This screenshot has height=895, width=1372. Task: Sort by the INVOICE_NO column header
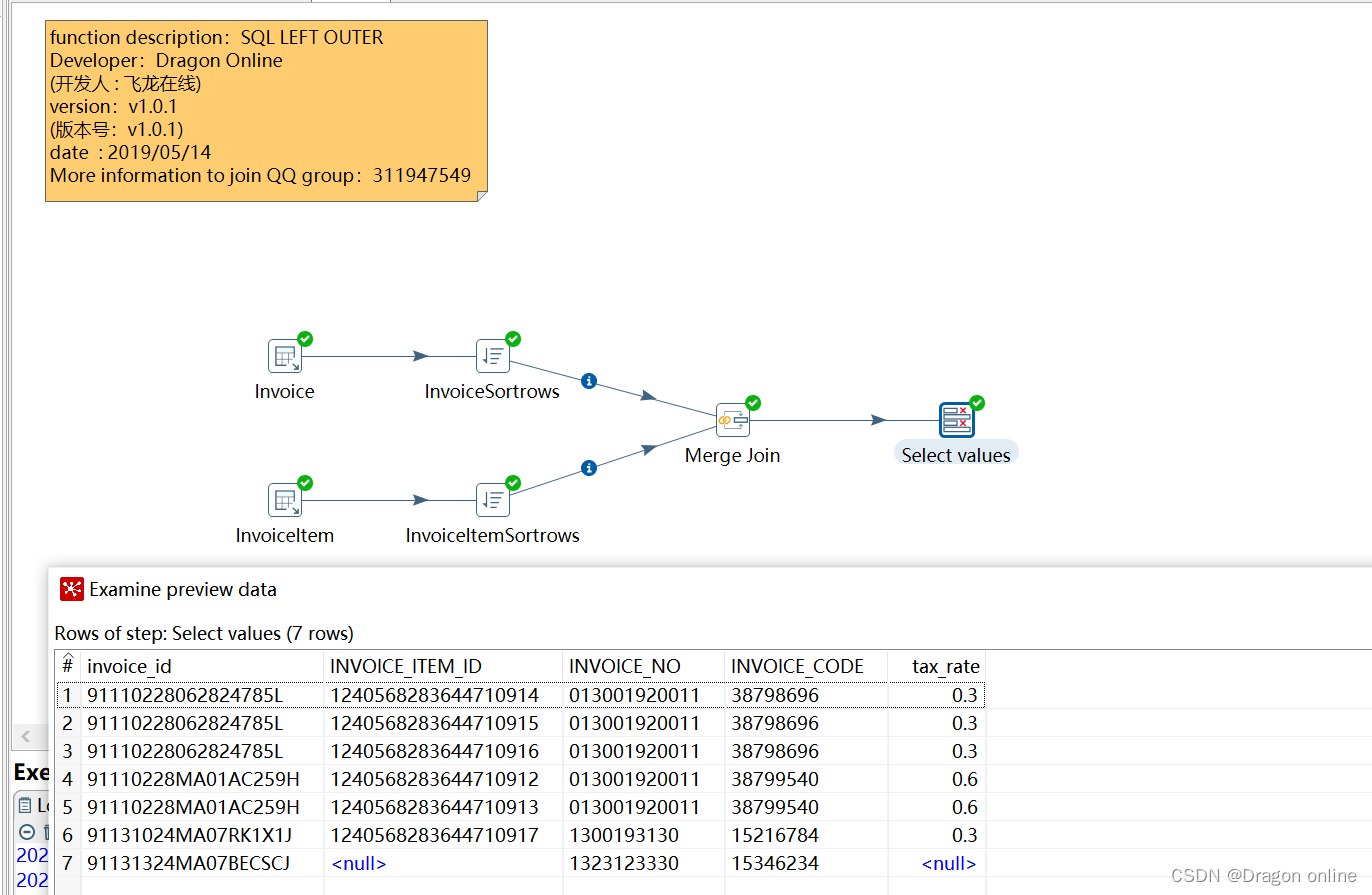point(644,666)
